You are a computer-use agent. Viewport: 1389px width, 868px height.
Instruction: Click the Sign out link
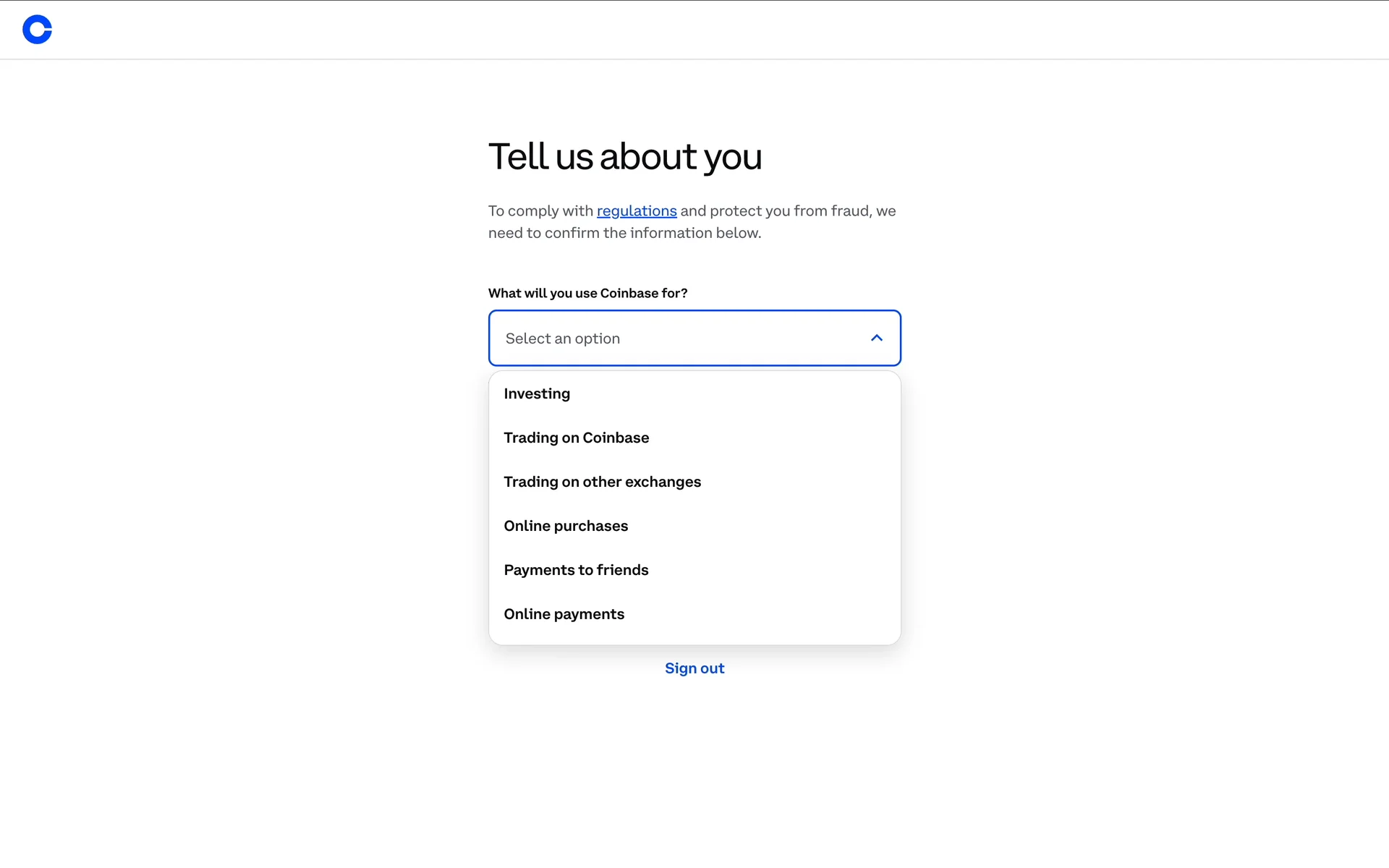click(x=694, y=668)
